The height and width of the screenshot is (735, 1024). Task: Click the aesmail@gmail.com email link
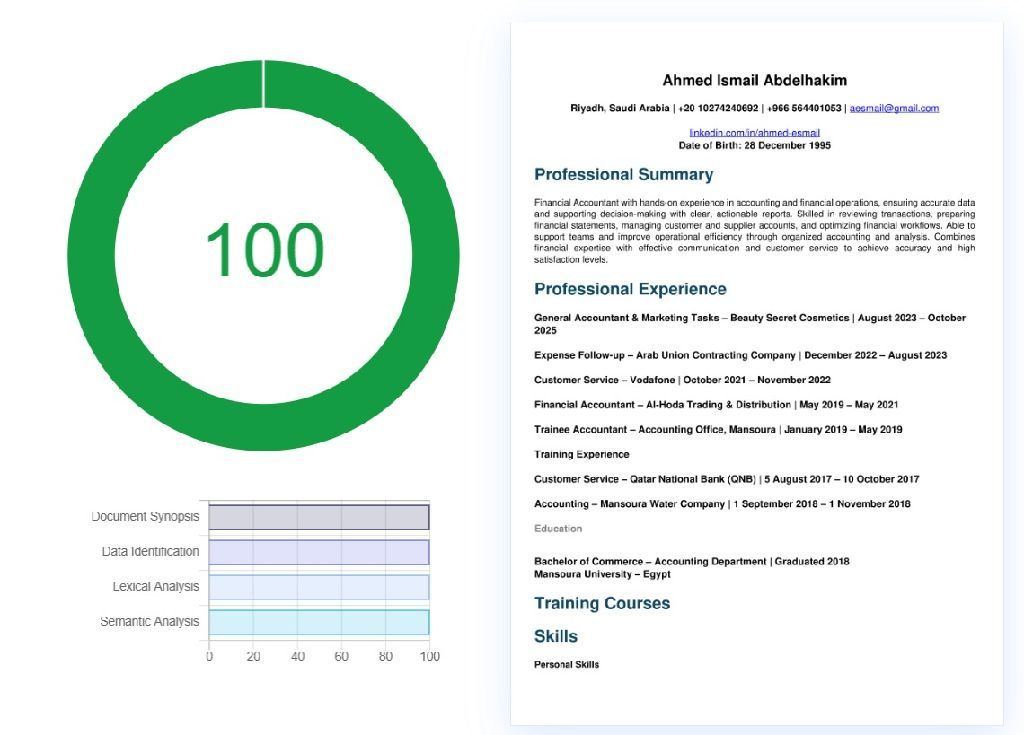click(894, 108)
